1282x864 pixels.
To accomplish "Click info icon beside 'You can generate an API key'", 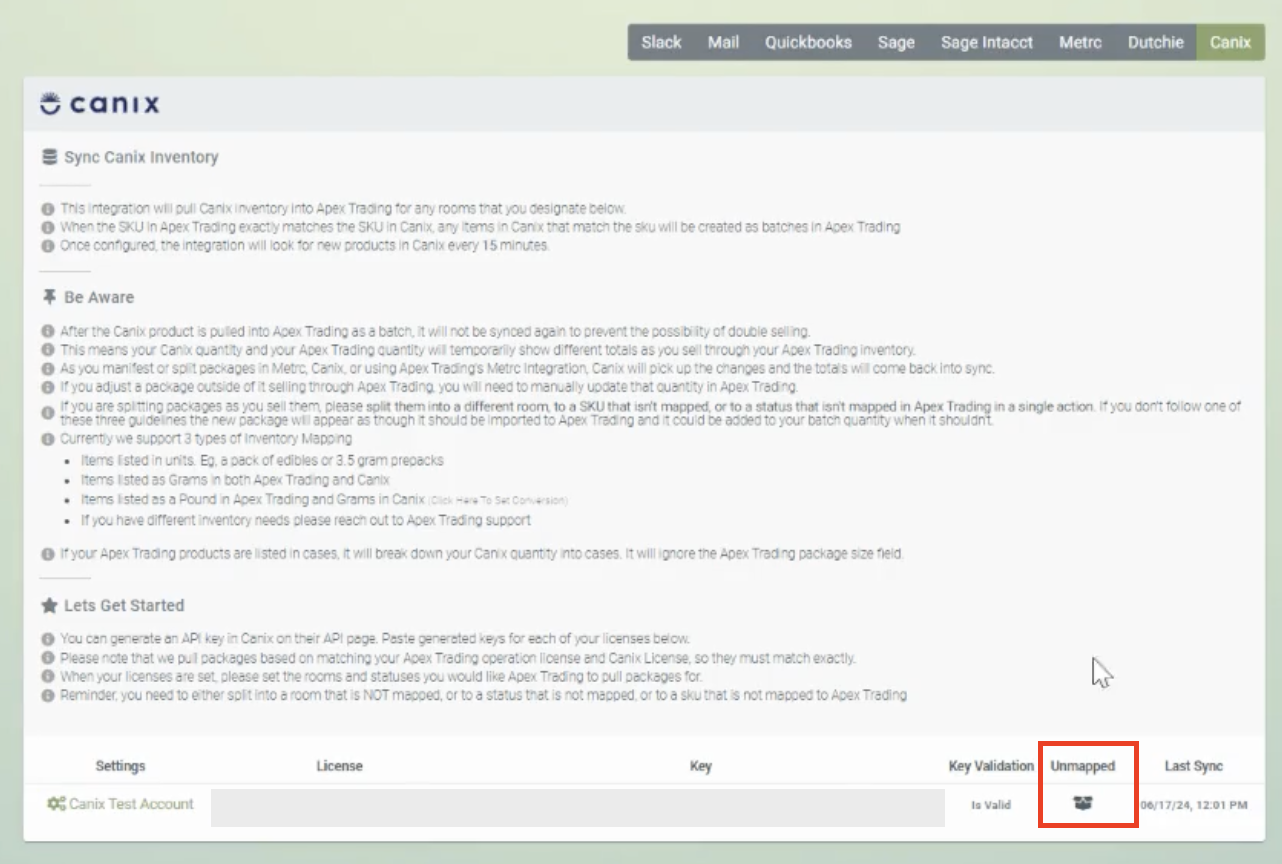I will 47,639.
